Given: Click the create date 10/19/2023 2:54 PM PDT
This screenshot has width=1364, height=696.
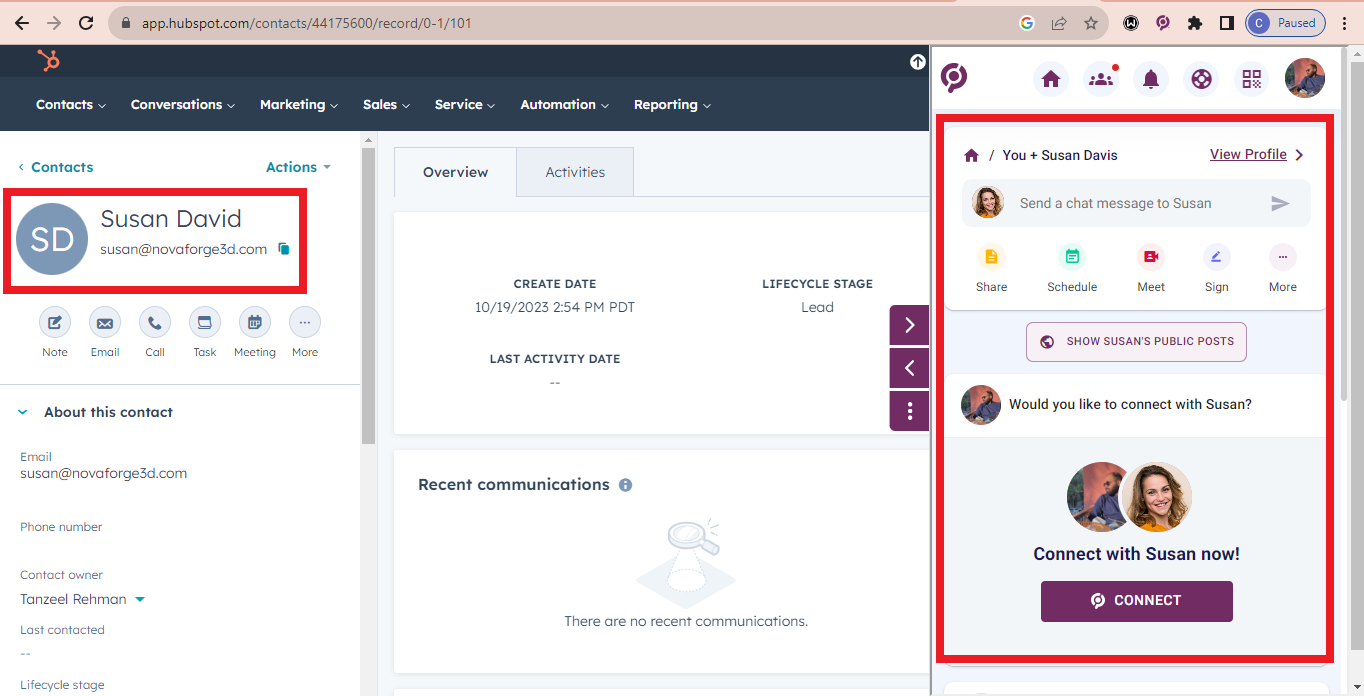Looking at the screenshot, I should click(x=555, y=307).
